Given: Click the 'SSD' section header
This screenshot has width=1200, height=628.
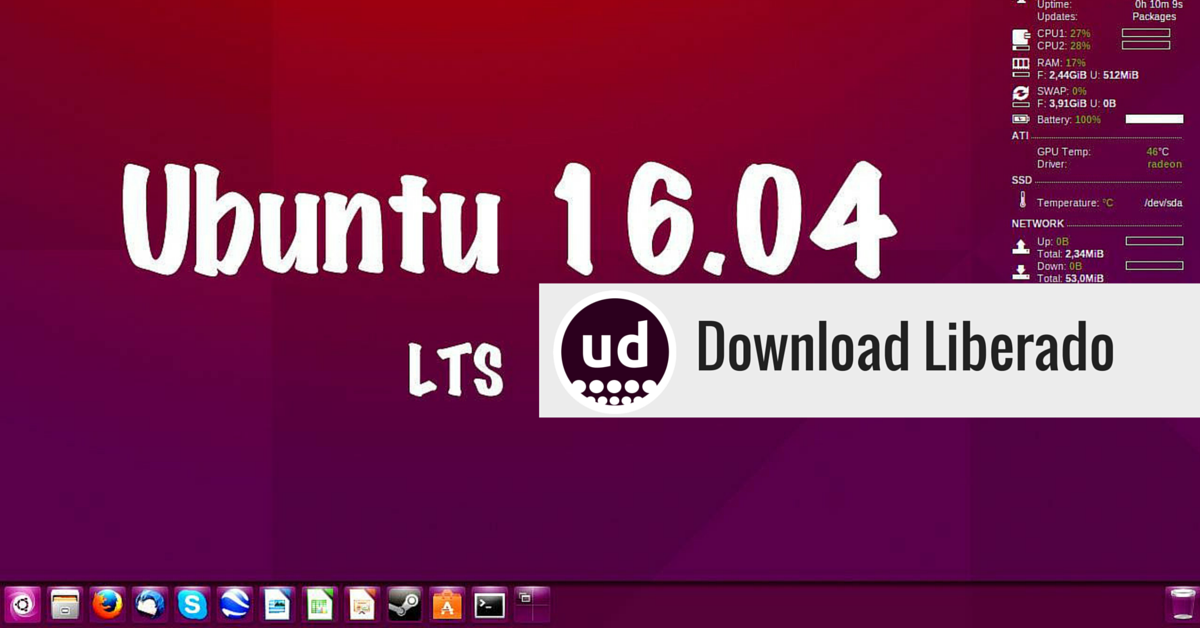Looking at the screenshot, I should point(1021,180).
